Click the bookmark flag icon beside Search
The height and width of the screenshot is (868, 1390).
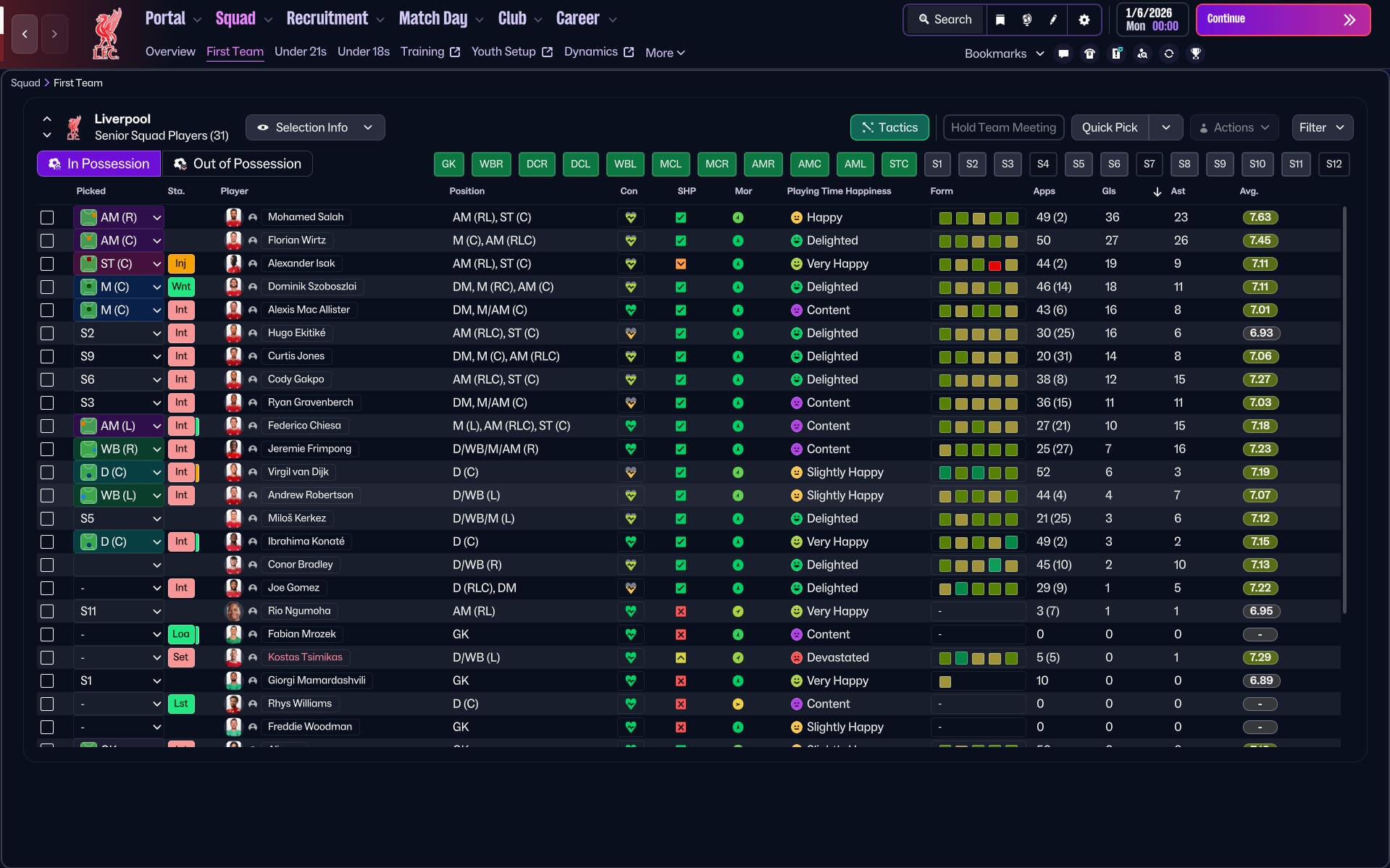click(x=1000, y=20)
